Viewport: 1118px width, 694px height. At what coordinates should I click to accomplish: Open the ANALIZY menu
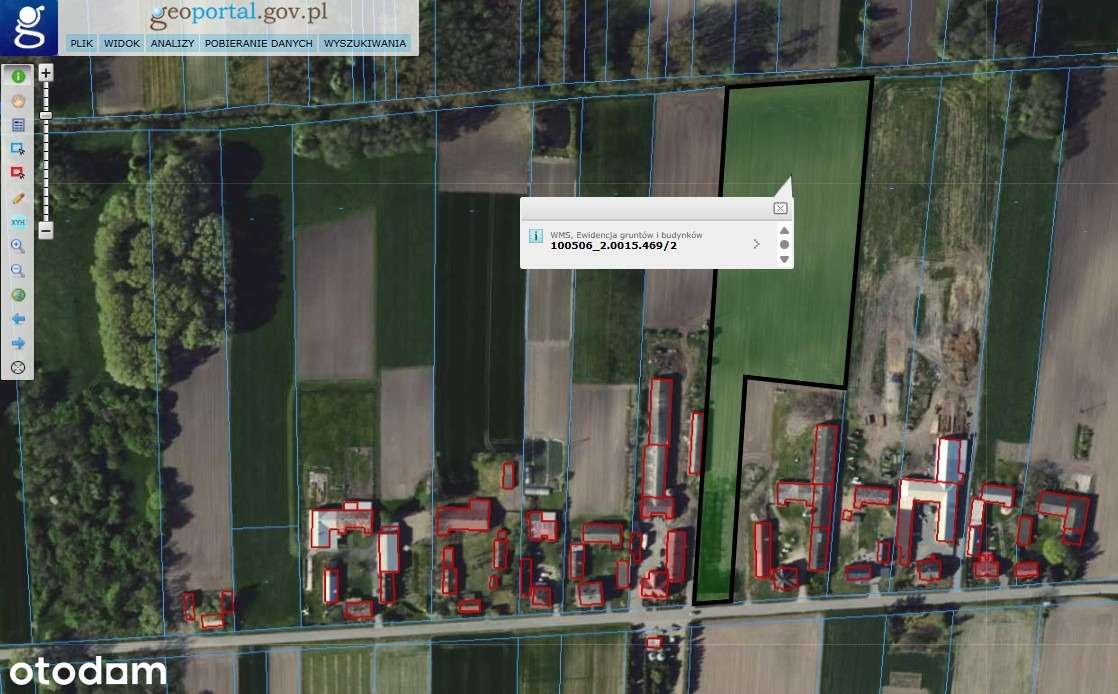coord(173,44)
